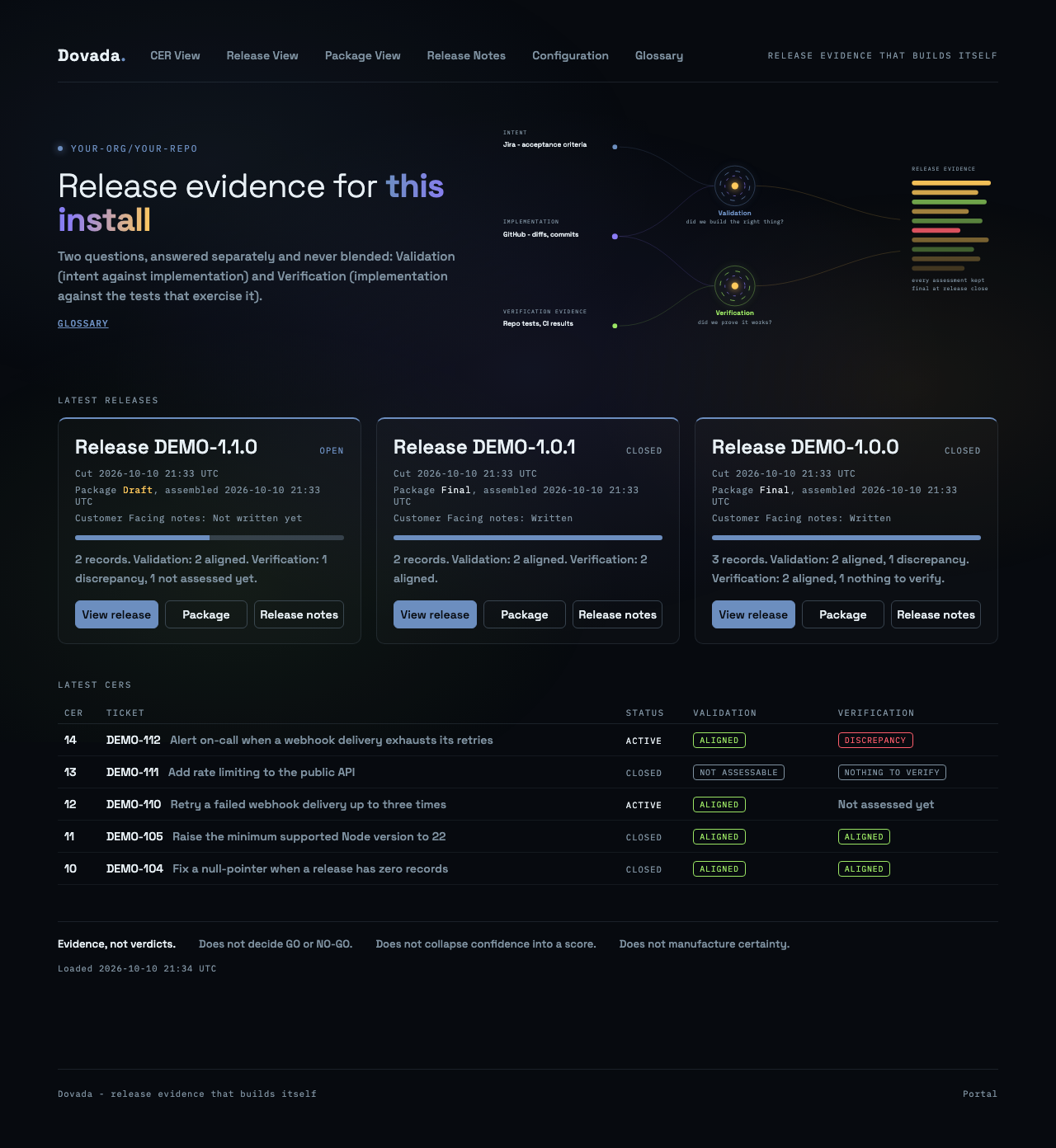The width and height of the screenshot is (1056, 1148).
Task: Open the CER View menu item
Action: pos(175,55)
